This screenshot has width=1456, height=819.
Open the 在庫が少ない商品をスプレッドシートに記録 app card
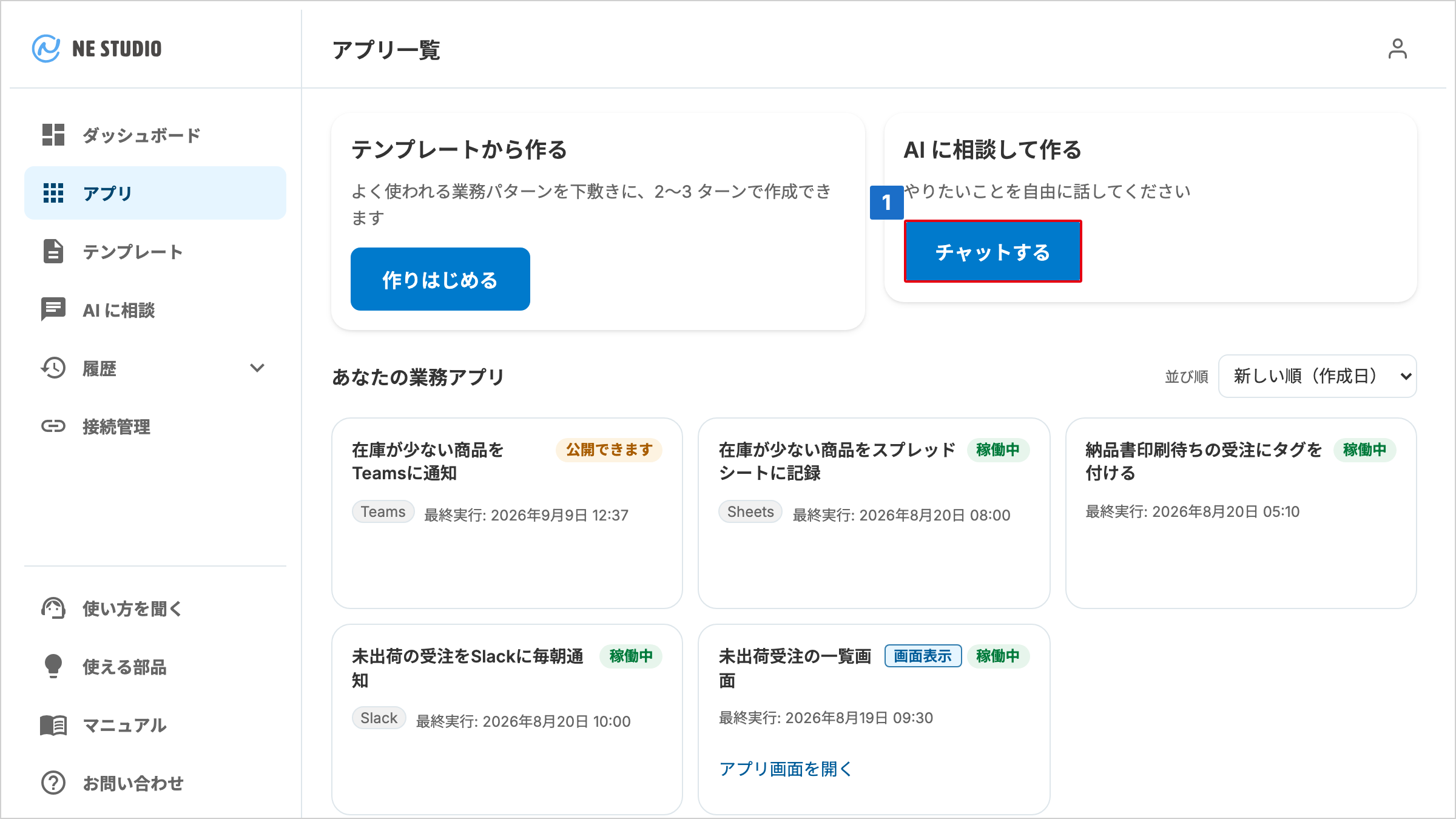(874, 513)
